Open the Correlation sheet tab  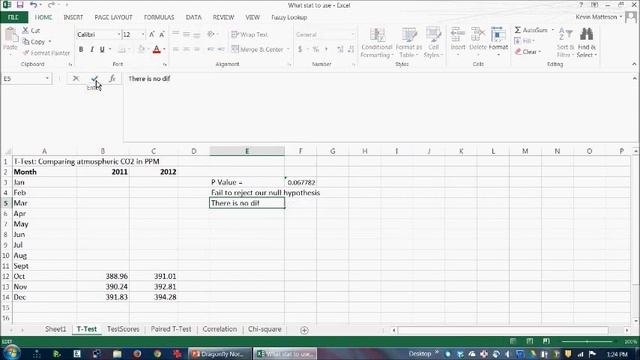(220, 329)
